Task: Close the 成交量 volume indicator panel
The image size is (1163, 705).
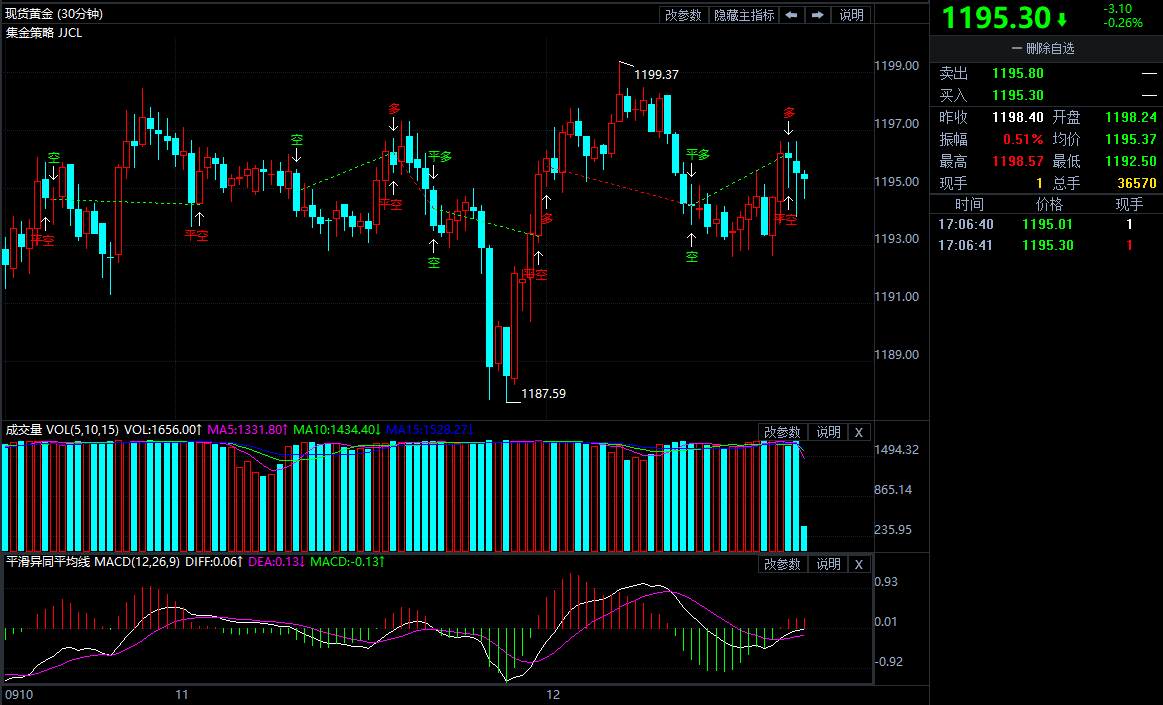Action: [x=859, y=432]
